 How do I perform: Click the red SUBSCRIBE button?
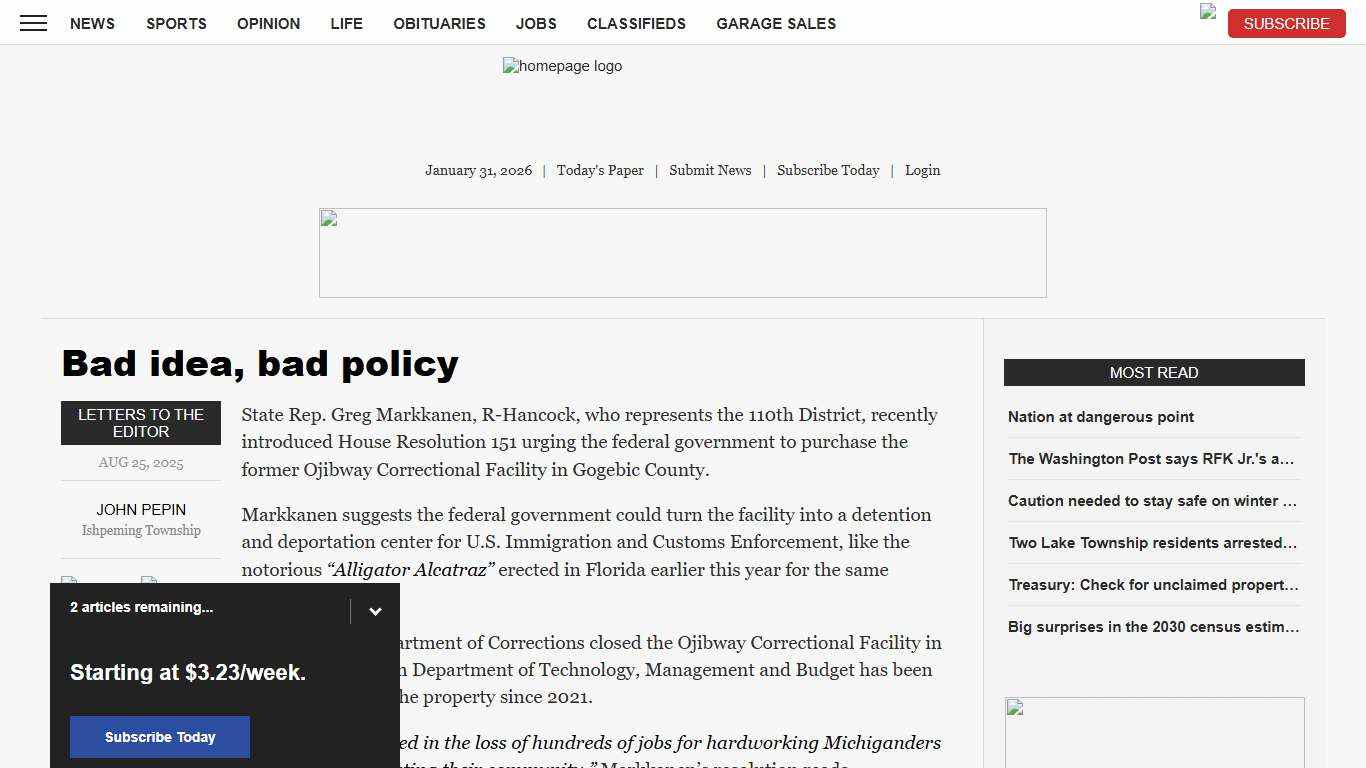(x=1286, y=23)
